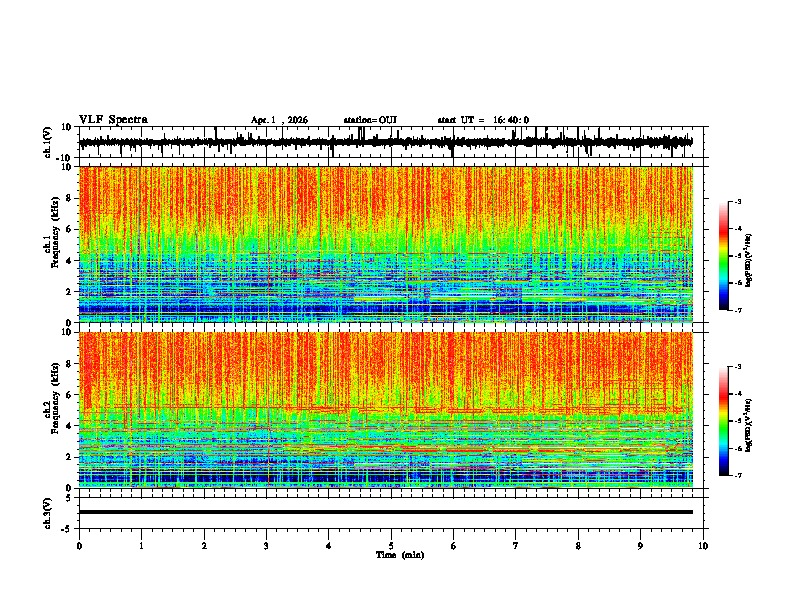This screenshot has height=612, width=792.
Task: Select the date text "Apr. 1, 2026"
Action: (x=279, y=120)
